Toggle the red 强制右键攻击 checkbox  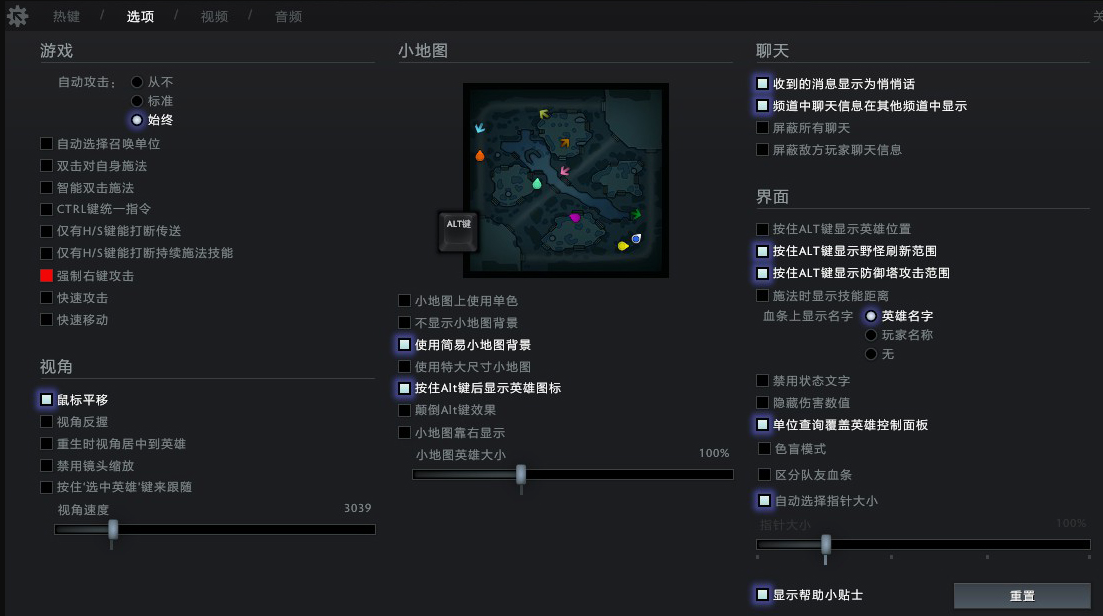[x=46, y=276]
